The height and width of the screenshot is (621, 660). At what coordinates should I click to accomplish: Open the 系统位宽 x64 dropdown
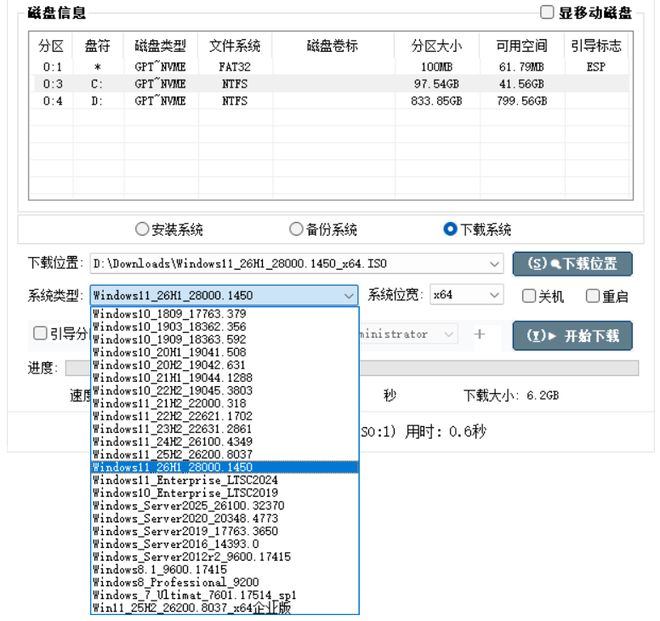466,295
